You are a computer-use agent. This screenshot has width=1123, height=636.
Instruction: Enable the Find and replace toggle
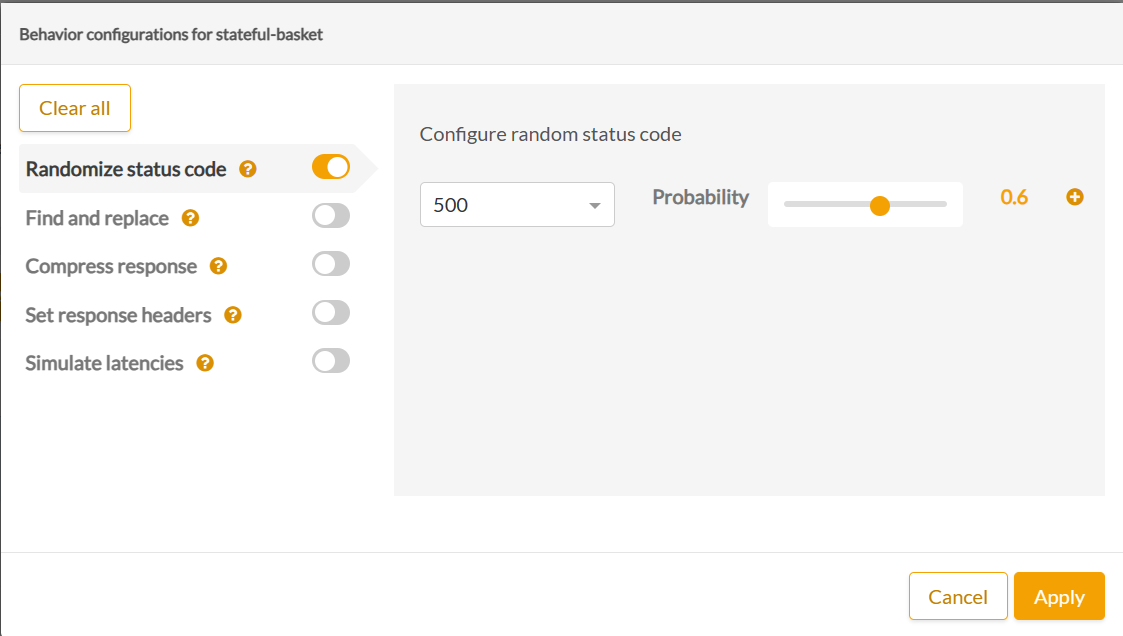(x=331, y=216)
